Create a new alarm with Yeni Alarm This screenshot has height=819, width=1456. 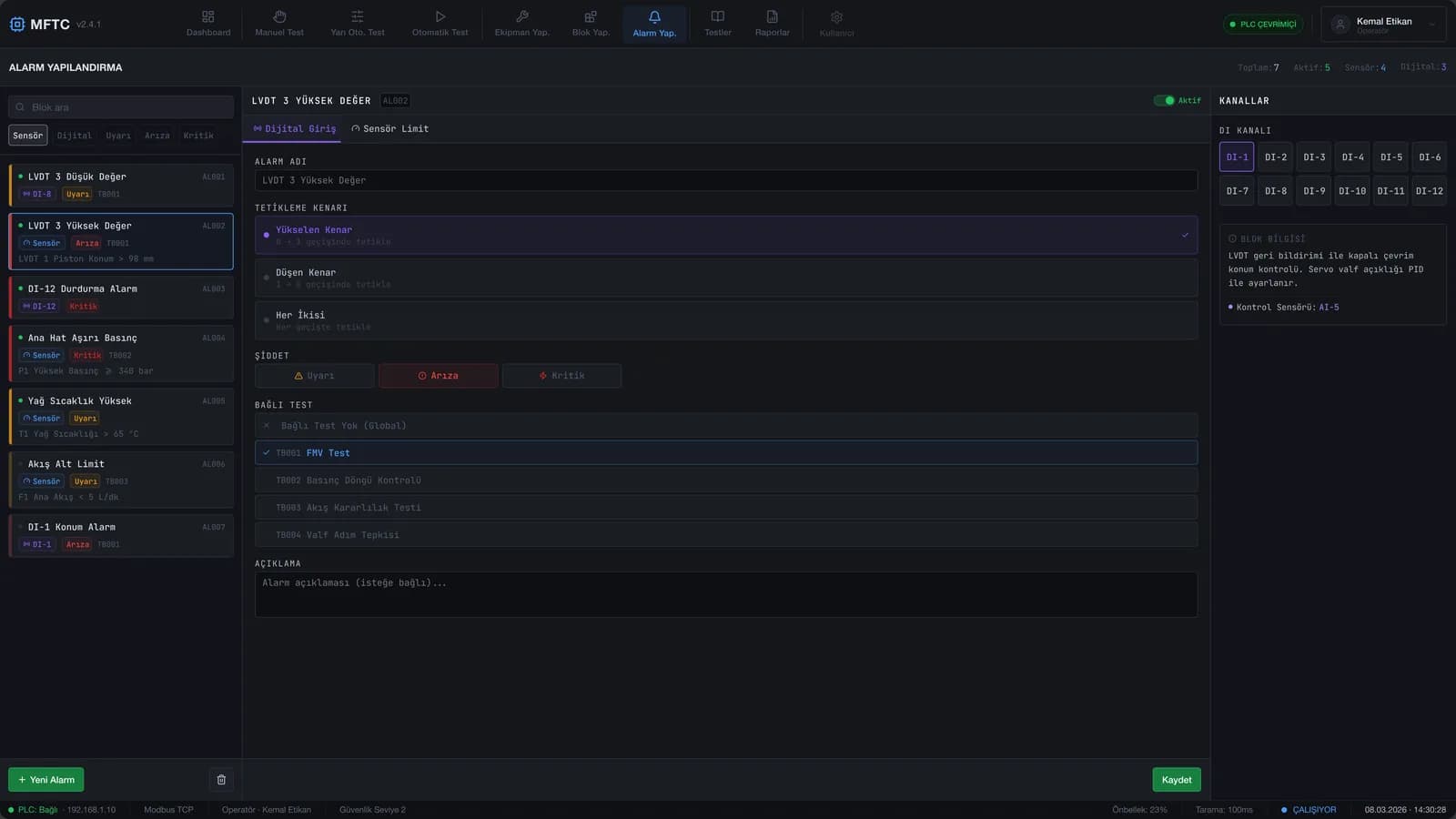(x=46, y=780)
